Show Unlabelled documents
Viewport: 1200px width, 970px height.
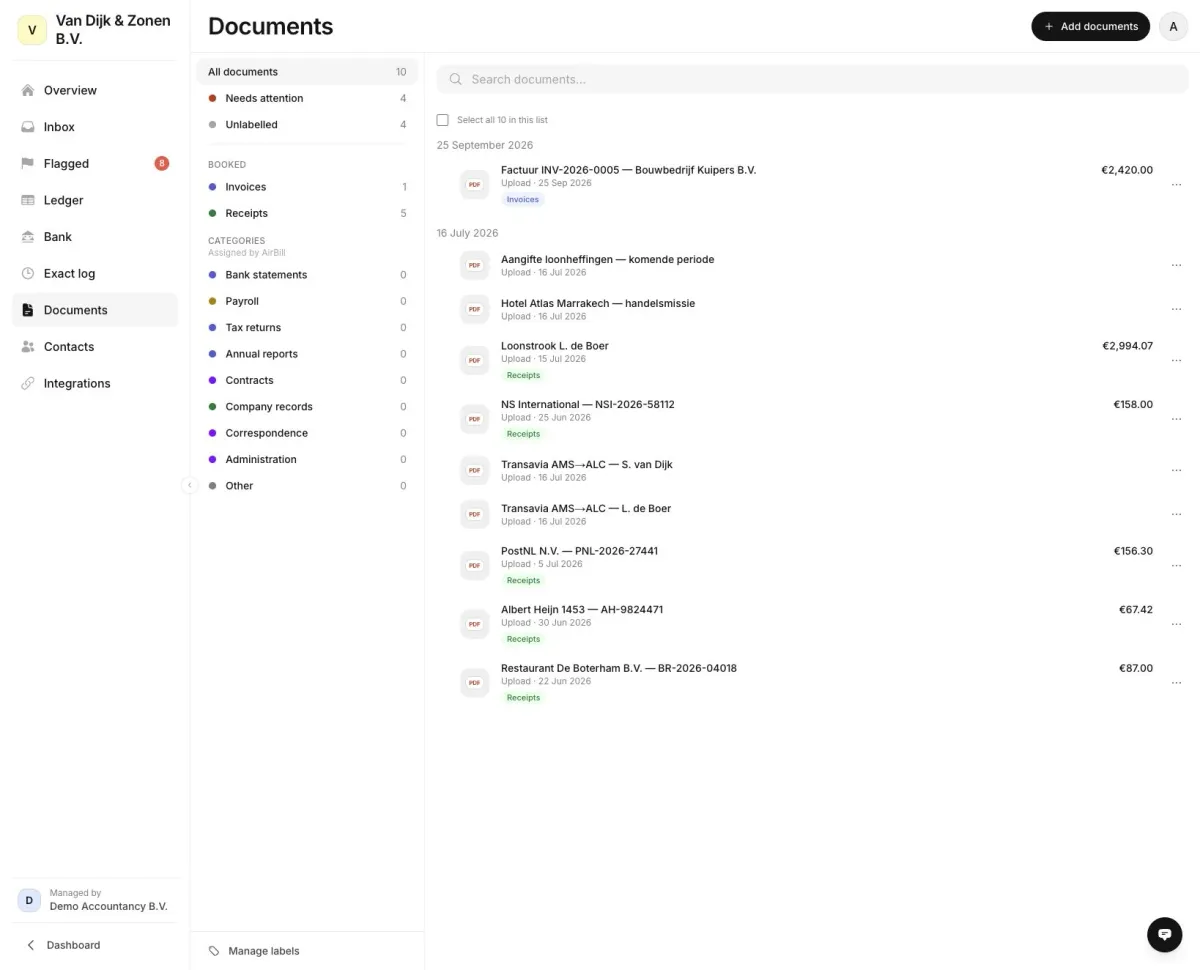coord(307,125)
